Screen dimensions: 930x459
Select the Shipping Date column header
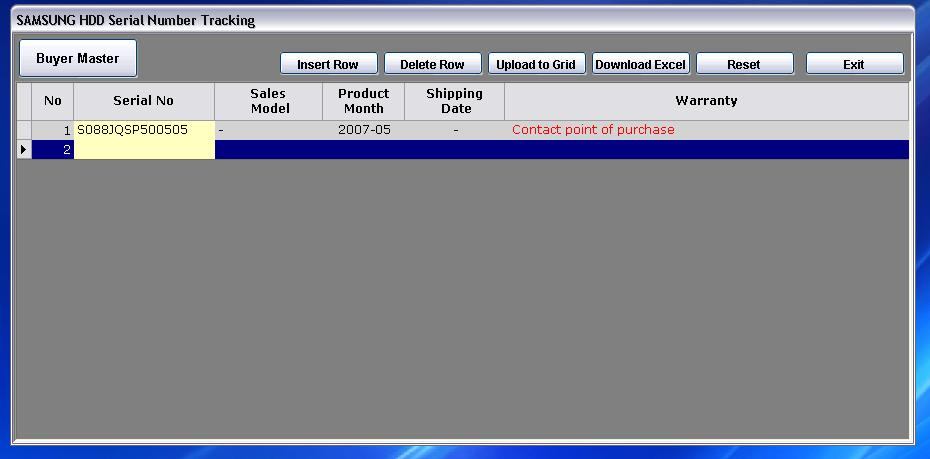[455, 101]
